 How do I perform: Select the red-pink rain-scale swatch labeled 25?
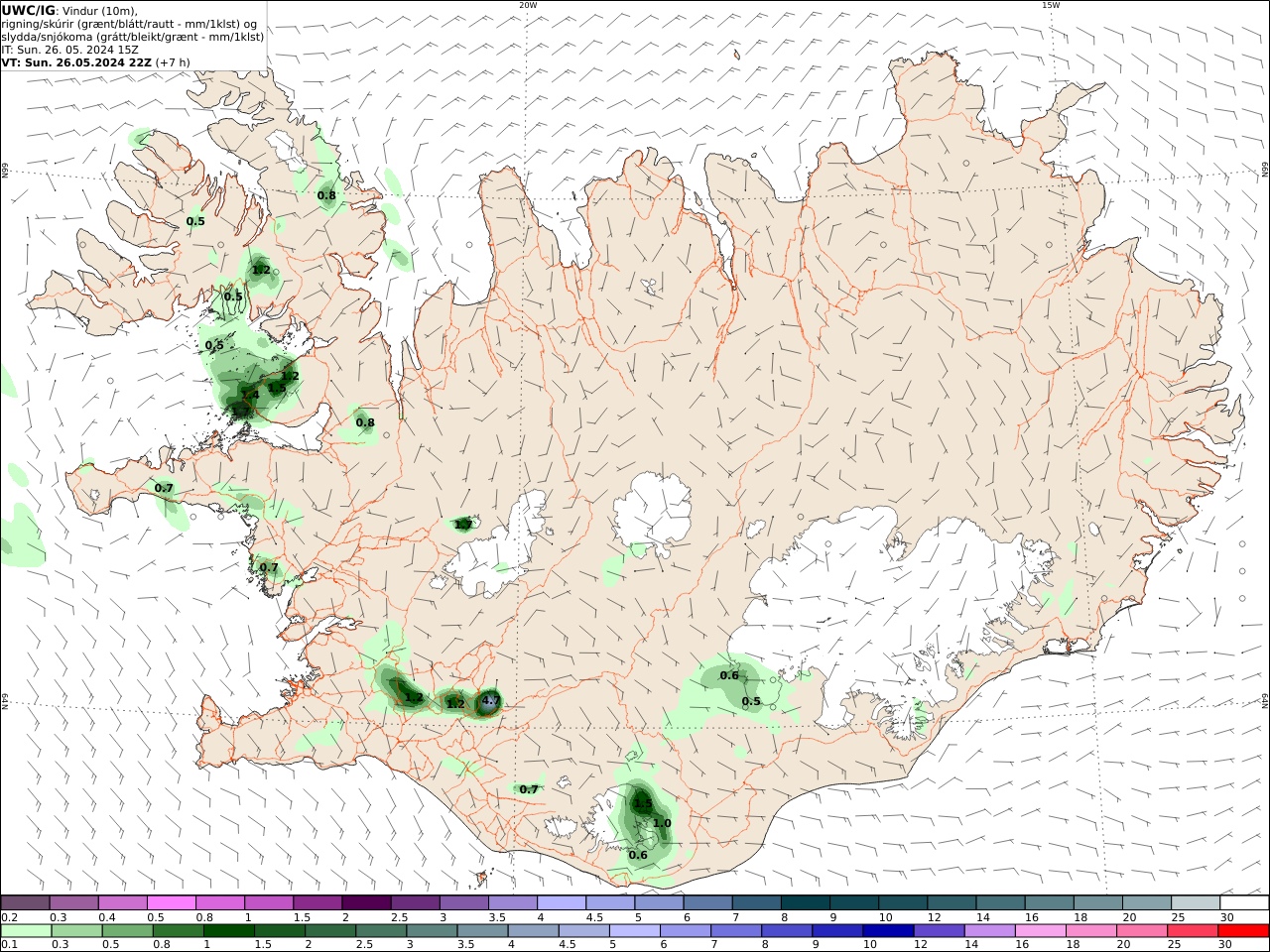[1193, 931]
